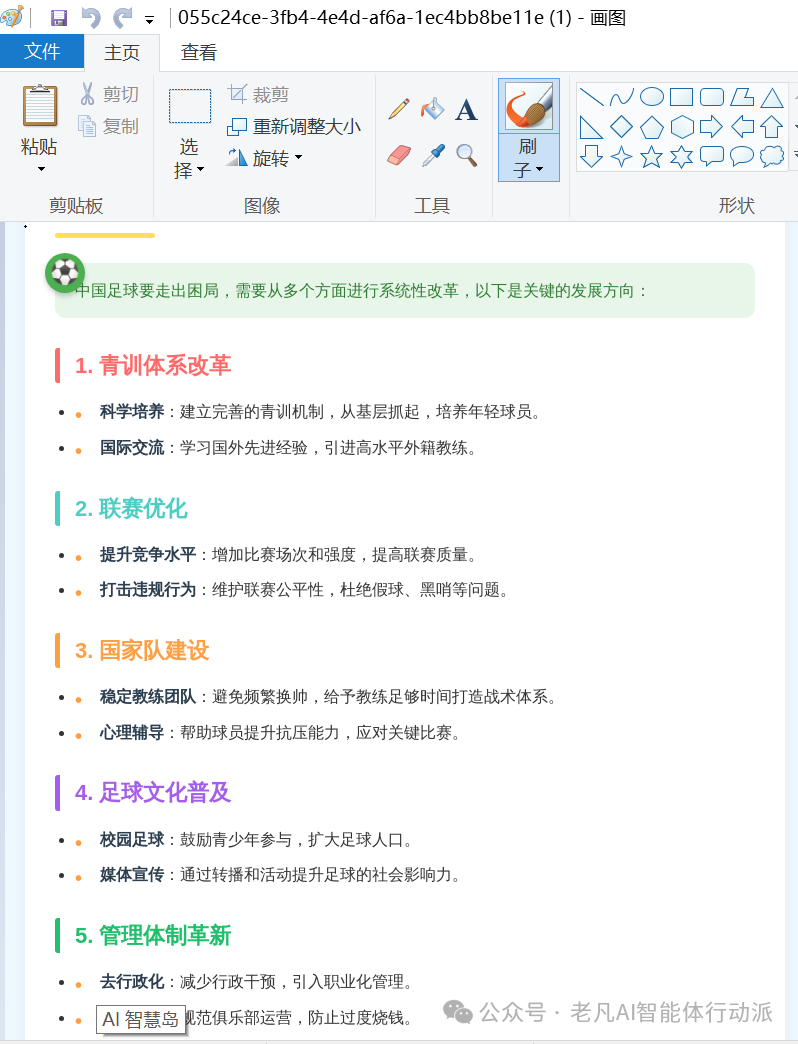
Task: Select the 刷子 brush tool icon
Action: 529,106
